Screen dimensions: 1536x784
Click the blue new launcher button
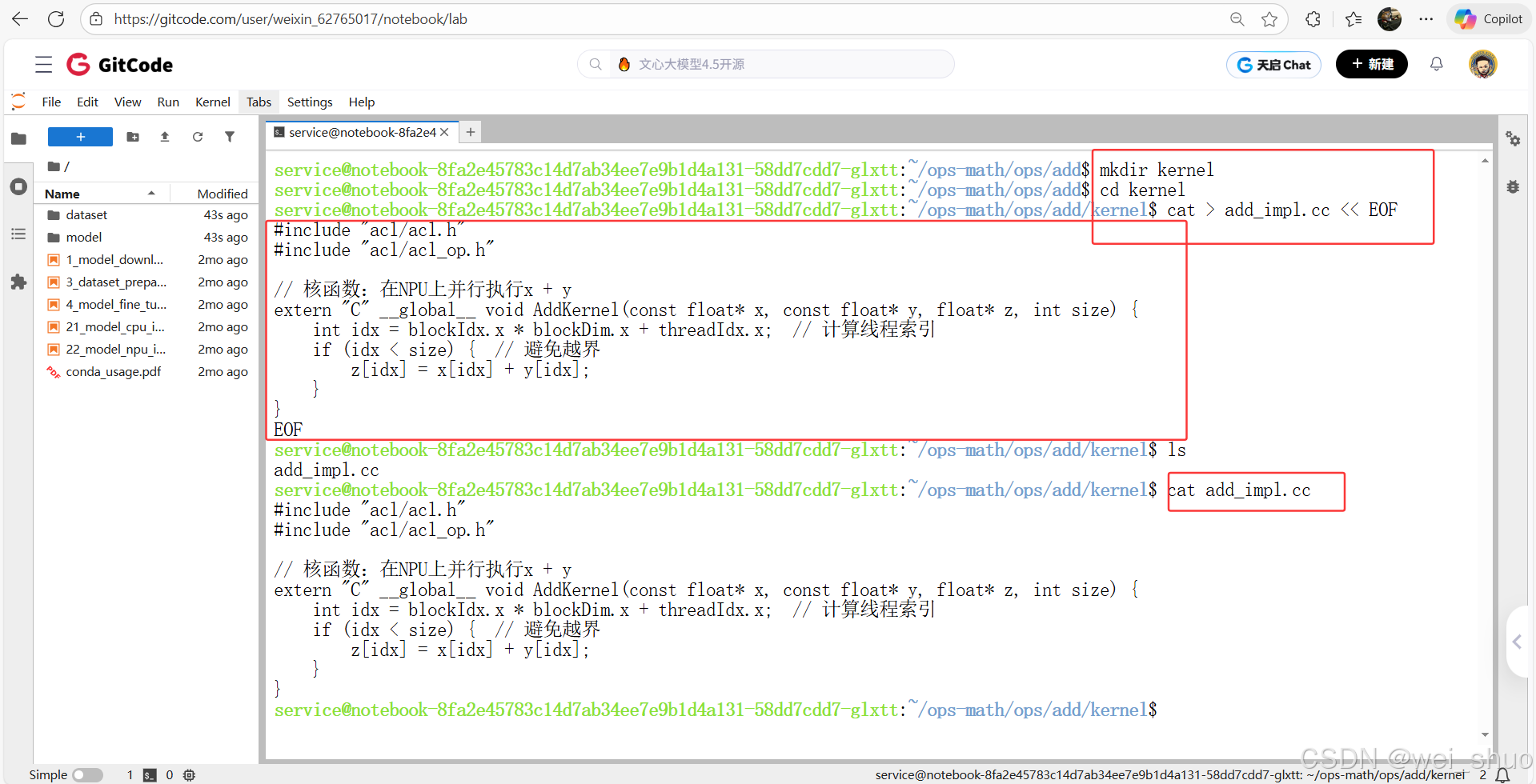(80, 137)
